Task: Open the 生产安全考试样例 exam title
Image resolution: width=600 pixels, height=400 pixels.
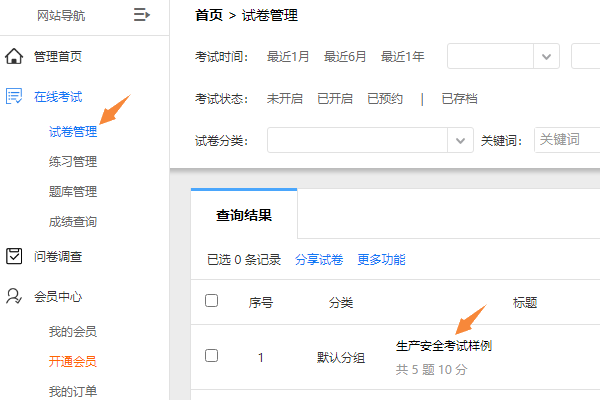Action: 443,346
